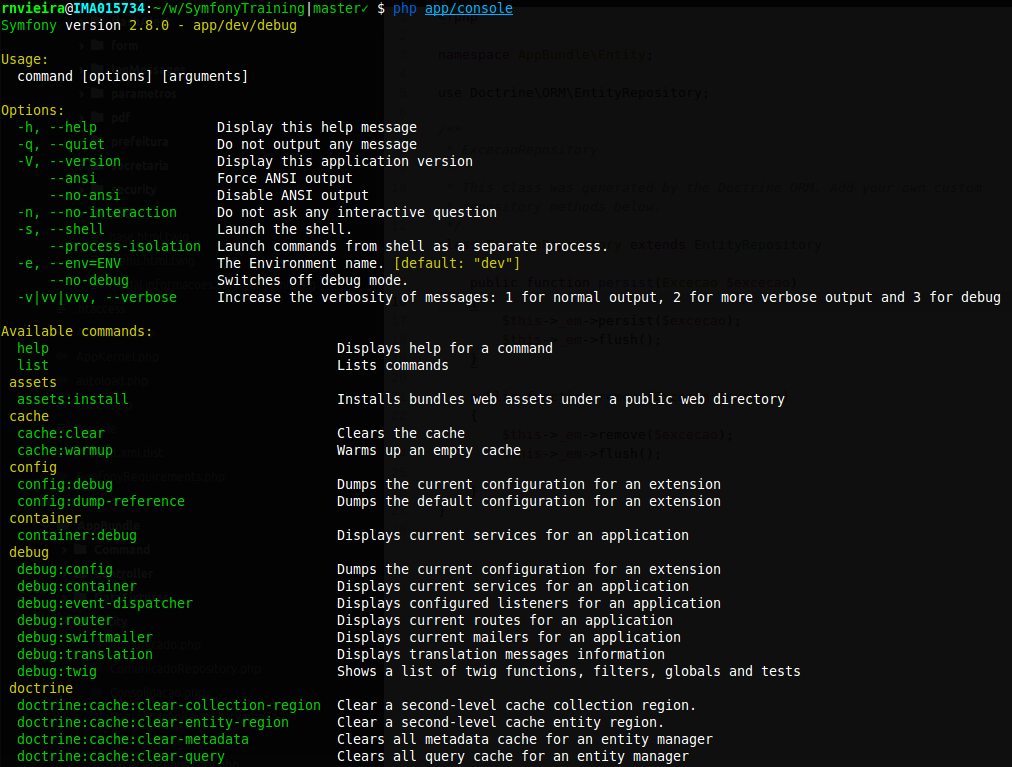
Task: Click the '-e, --env=ENV' option
Action: pos(69,263)
